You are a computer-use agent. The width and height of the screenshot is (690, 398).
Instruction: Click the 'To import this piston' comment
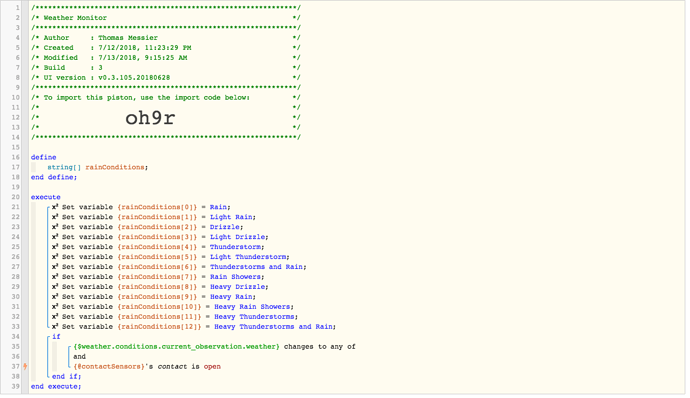point(147,98)
